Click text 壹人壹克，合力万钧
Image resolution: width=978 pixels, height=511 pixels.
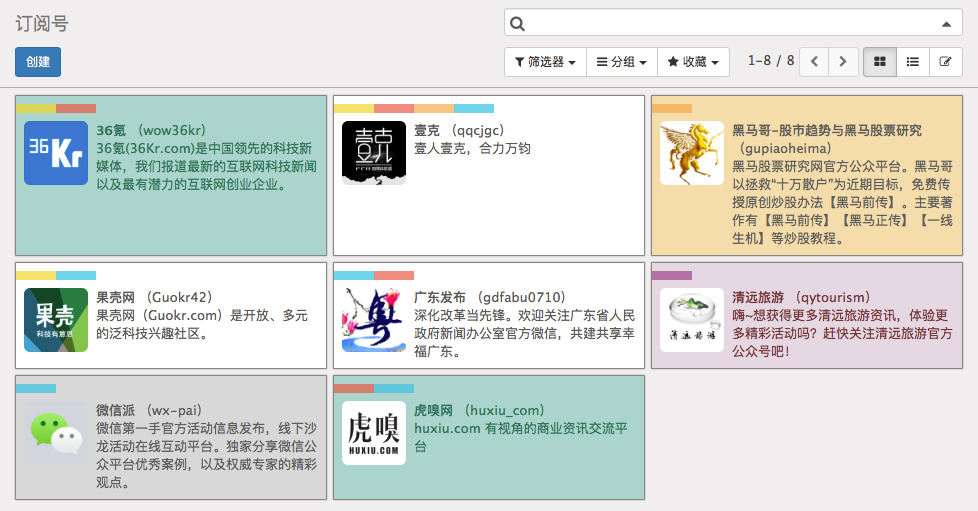[x=472, y=148]
